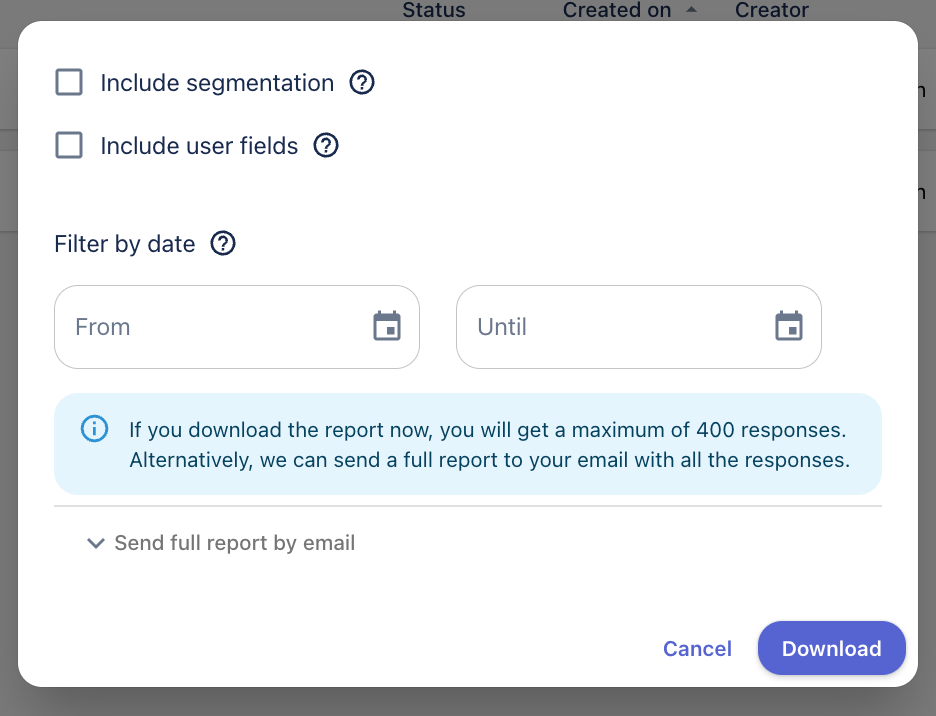Click the Status column header
The height and width of the screenshot is (716, 936).
point(433,11)
